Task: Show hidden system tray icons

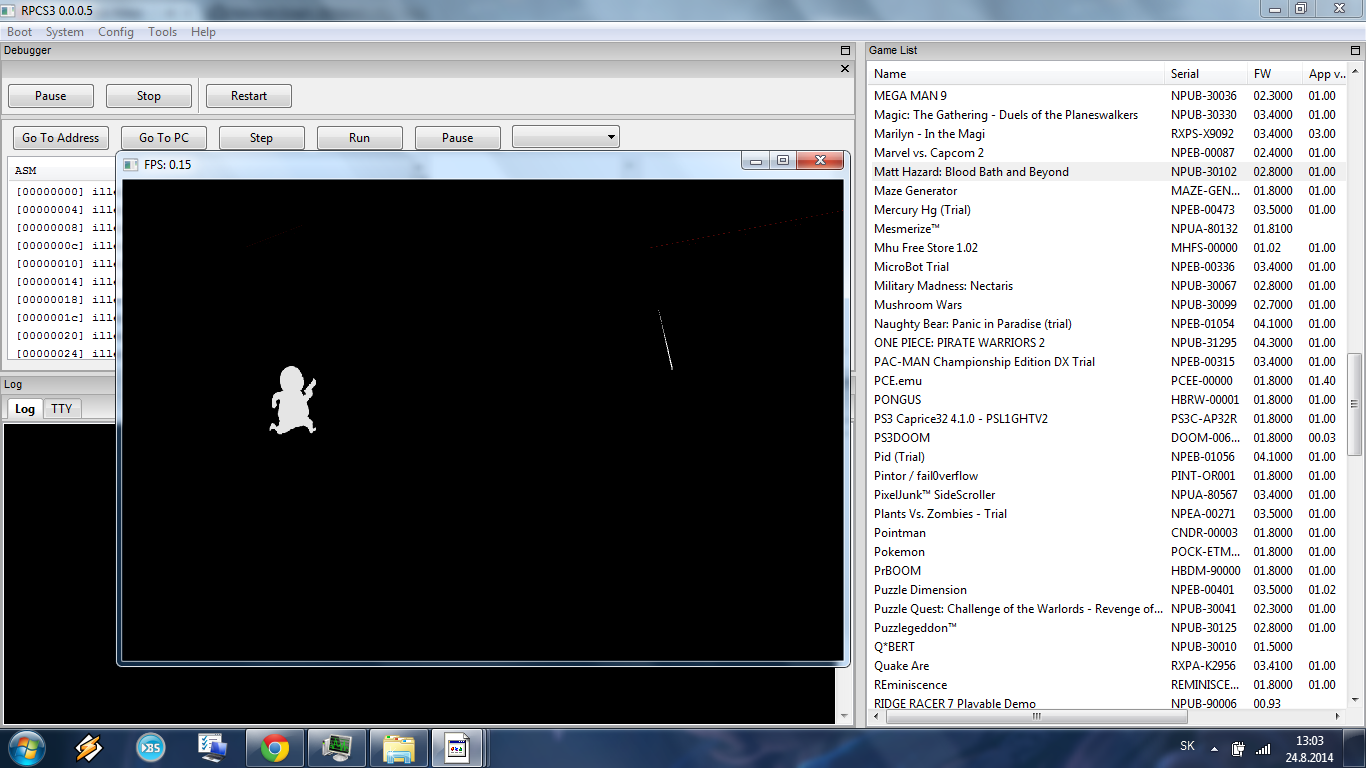Action: (1214, 748)
